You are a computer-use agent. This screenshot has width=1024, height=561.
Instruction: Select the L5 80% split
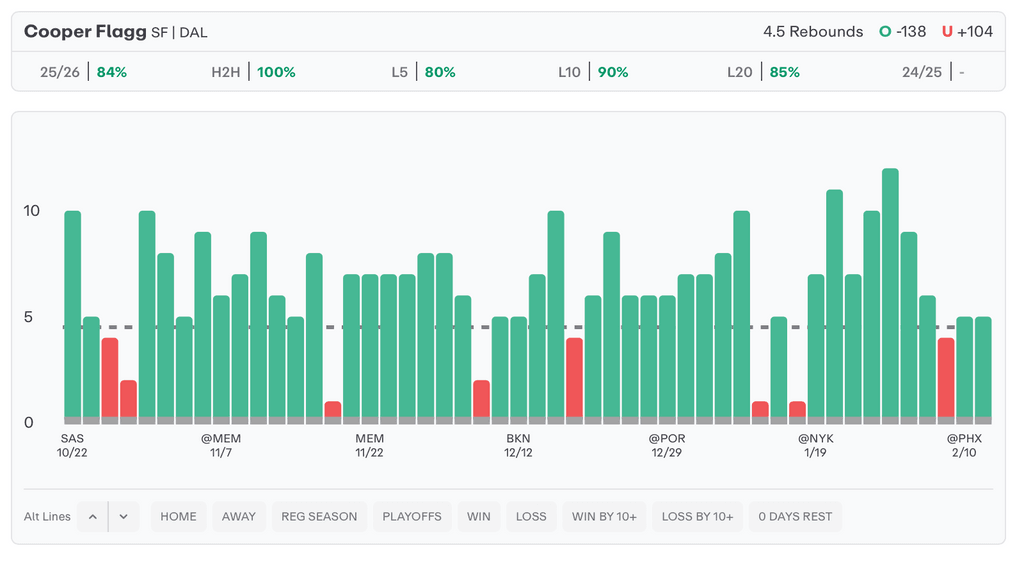pos(423,72)
